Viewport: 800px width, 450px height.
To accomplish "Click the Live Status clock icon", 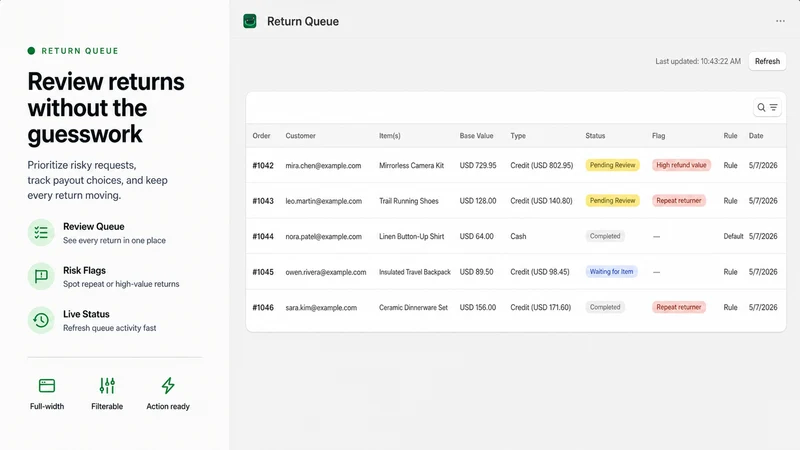I will (x=41, y=320).
